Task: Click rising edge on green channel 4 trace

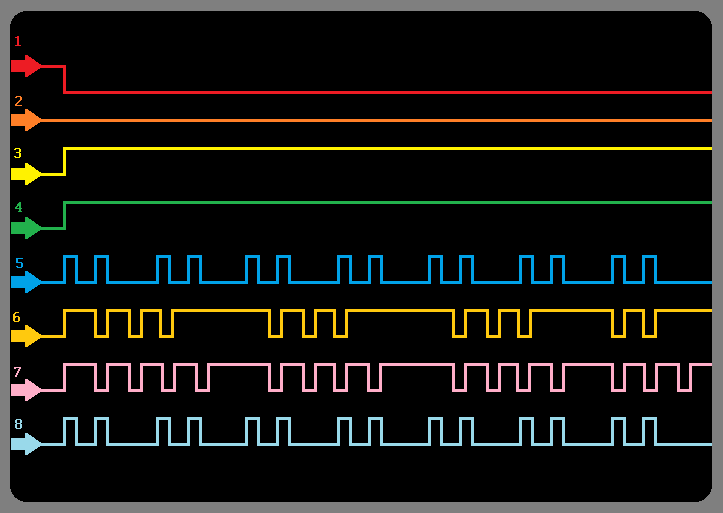Action: coord(65,215)
